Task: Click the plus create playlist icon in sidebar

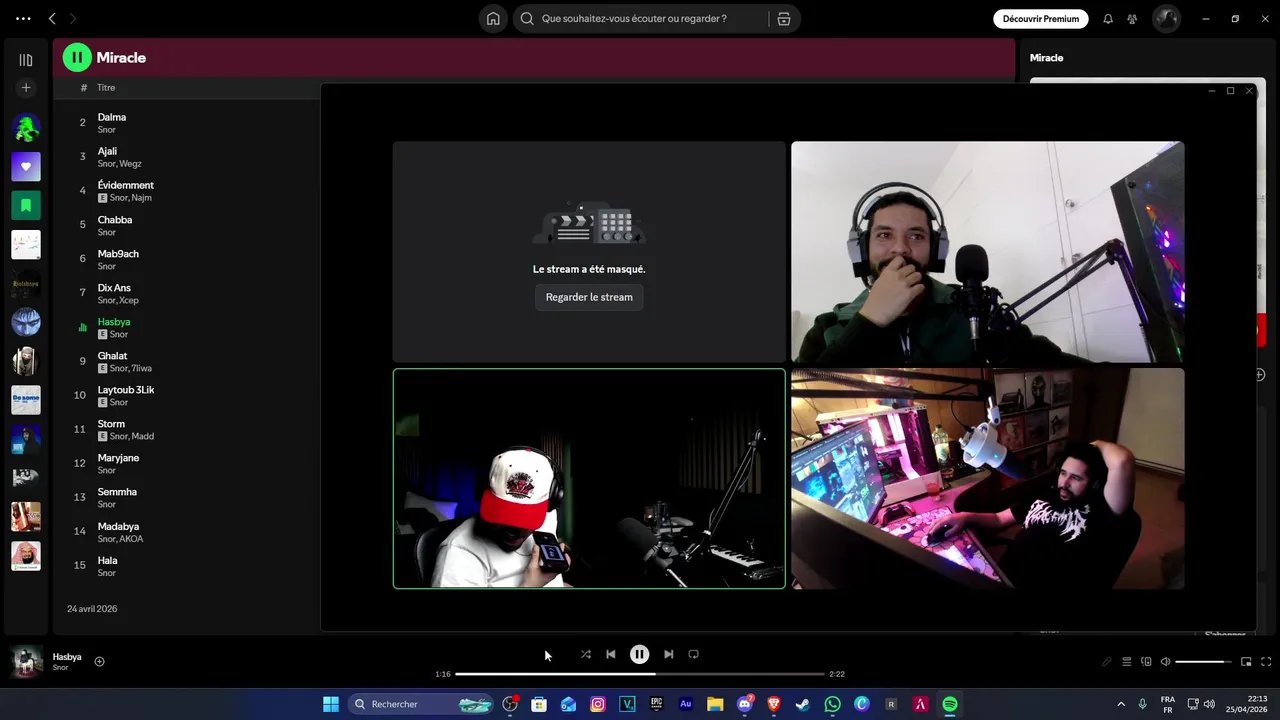Action: click(x=26, y=88)
